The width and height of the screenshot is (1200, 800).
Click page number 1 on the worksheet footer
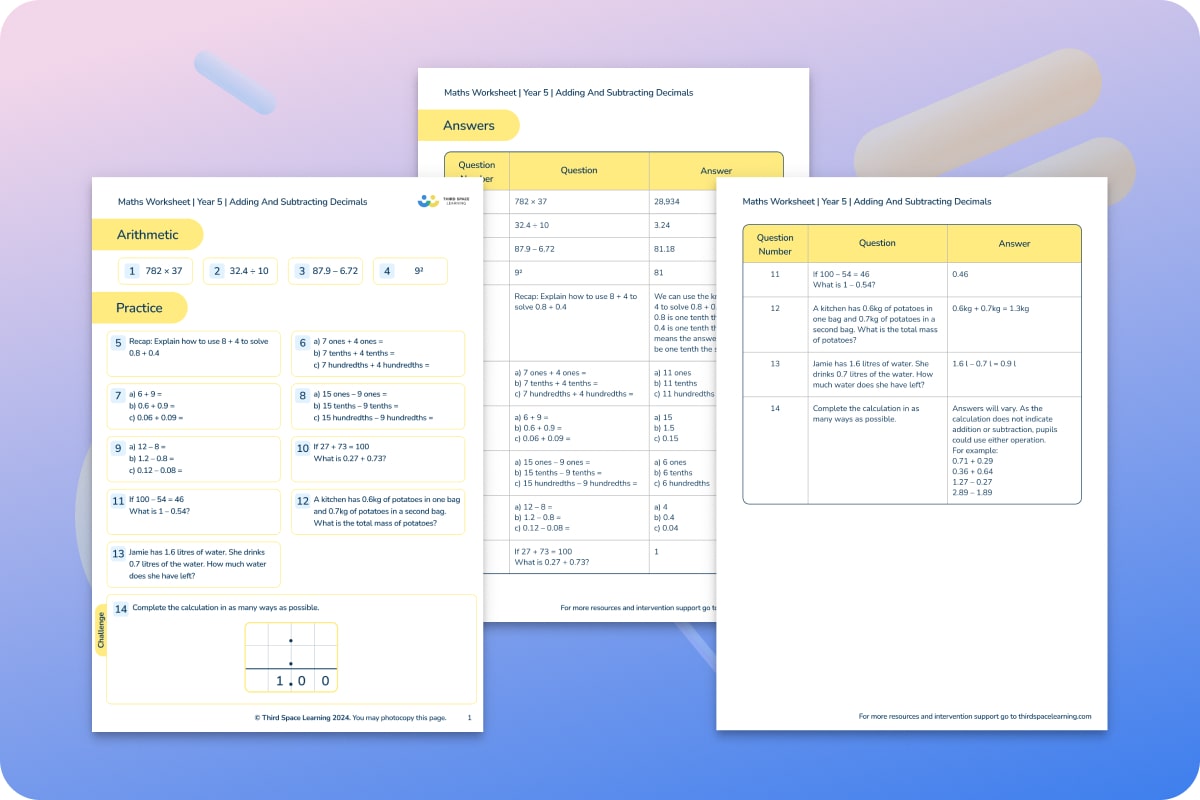(x=470, y=718)
